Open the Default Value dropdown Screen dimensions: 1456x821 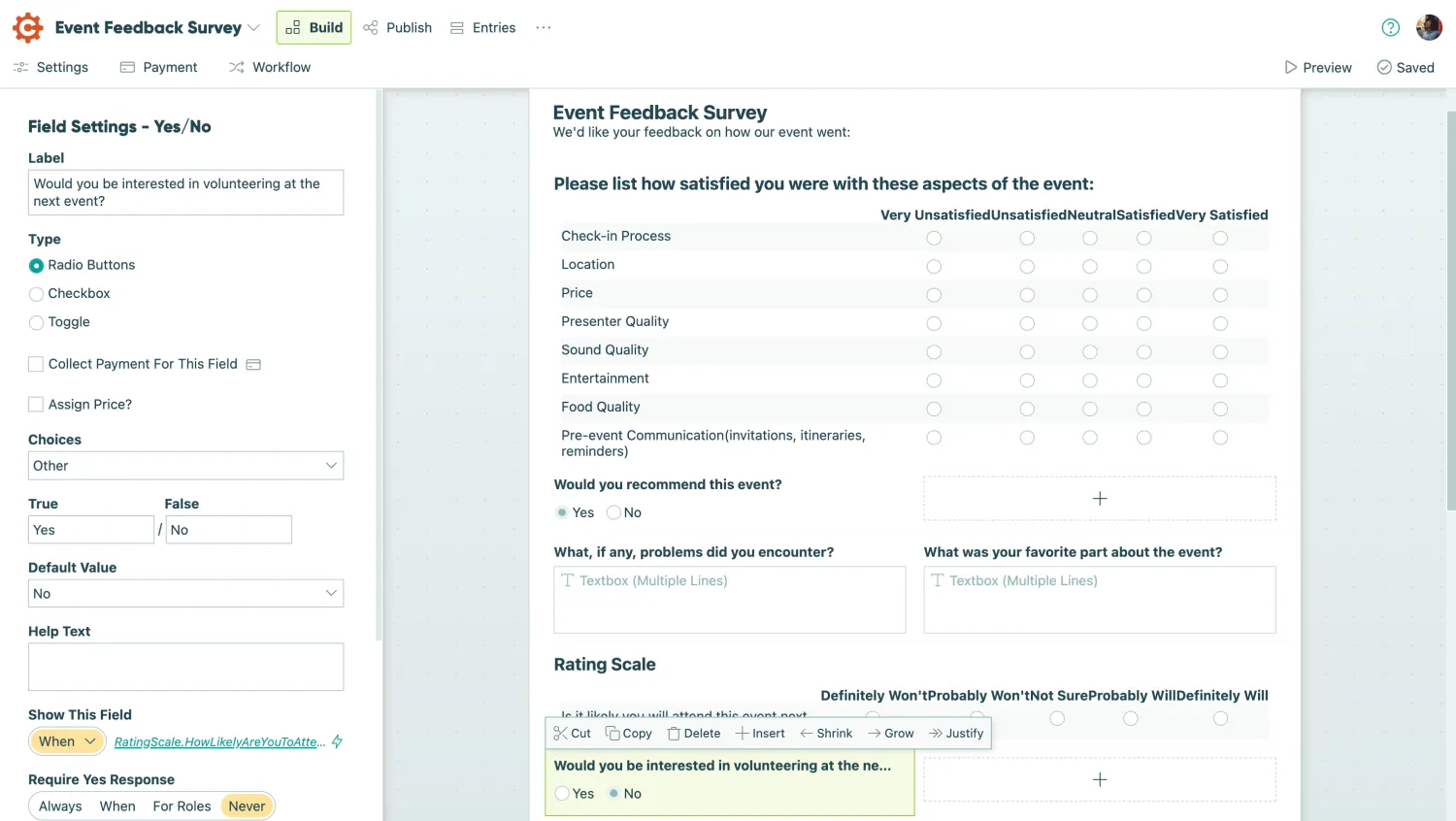click(185, 593)
